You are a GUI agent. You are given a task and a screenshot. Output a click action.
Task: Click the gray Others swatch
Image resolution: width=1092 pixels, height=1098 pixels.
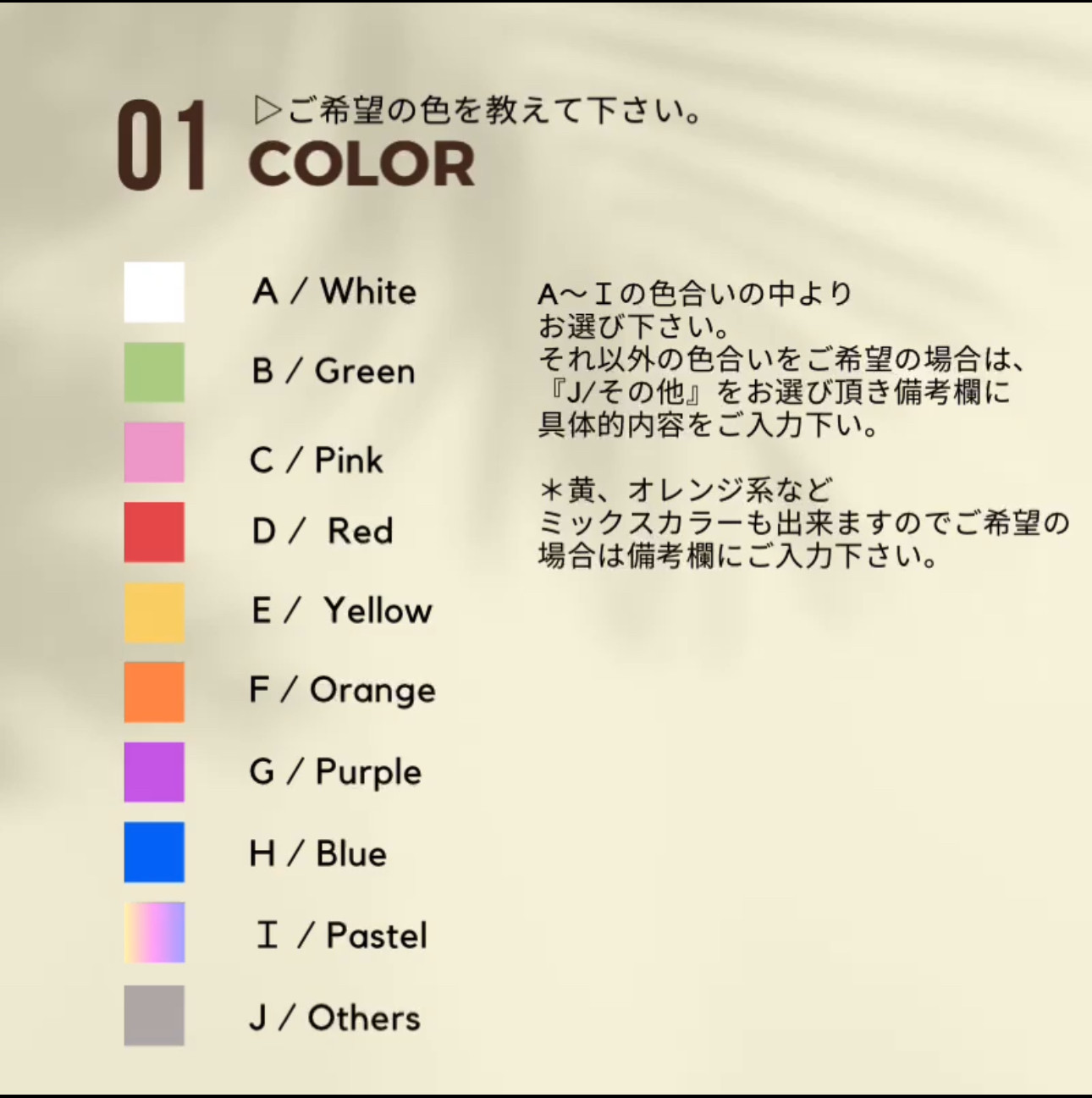(154, 1015)
